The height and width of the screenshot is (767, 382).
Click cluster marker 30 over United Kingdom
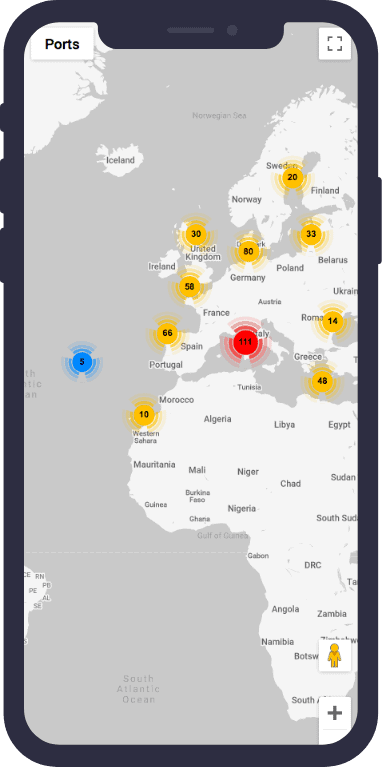(x=196, y=234)
